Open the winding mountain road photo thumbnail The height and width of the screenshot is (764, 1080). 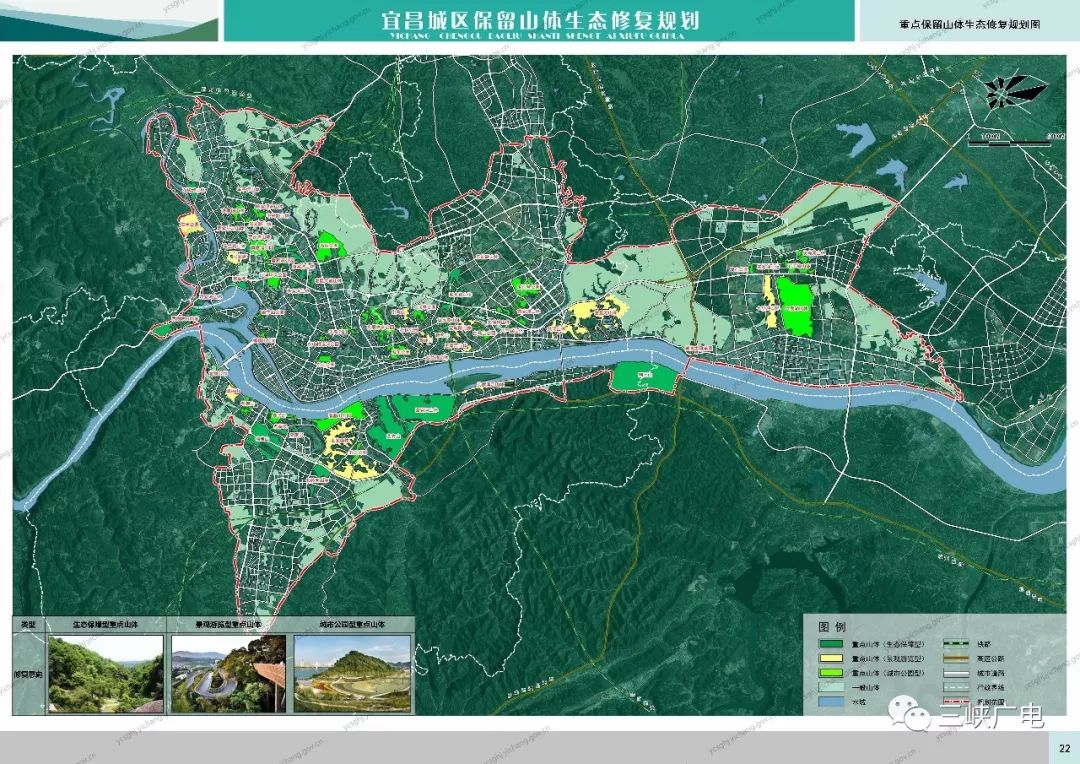229,674
